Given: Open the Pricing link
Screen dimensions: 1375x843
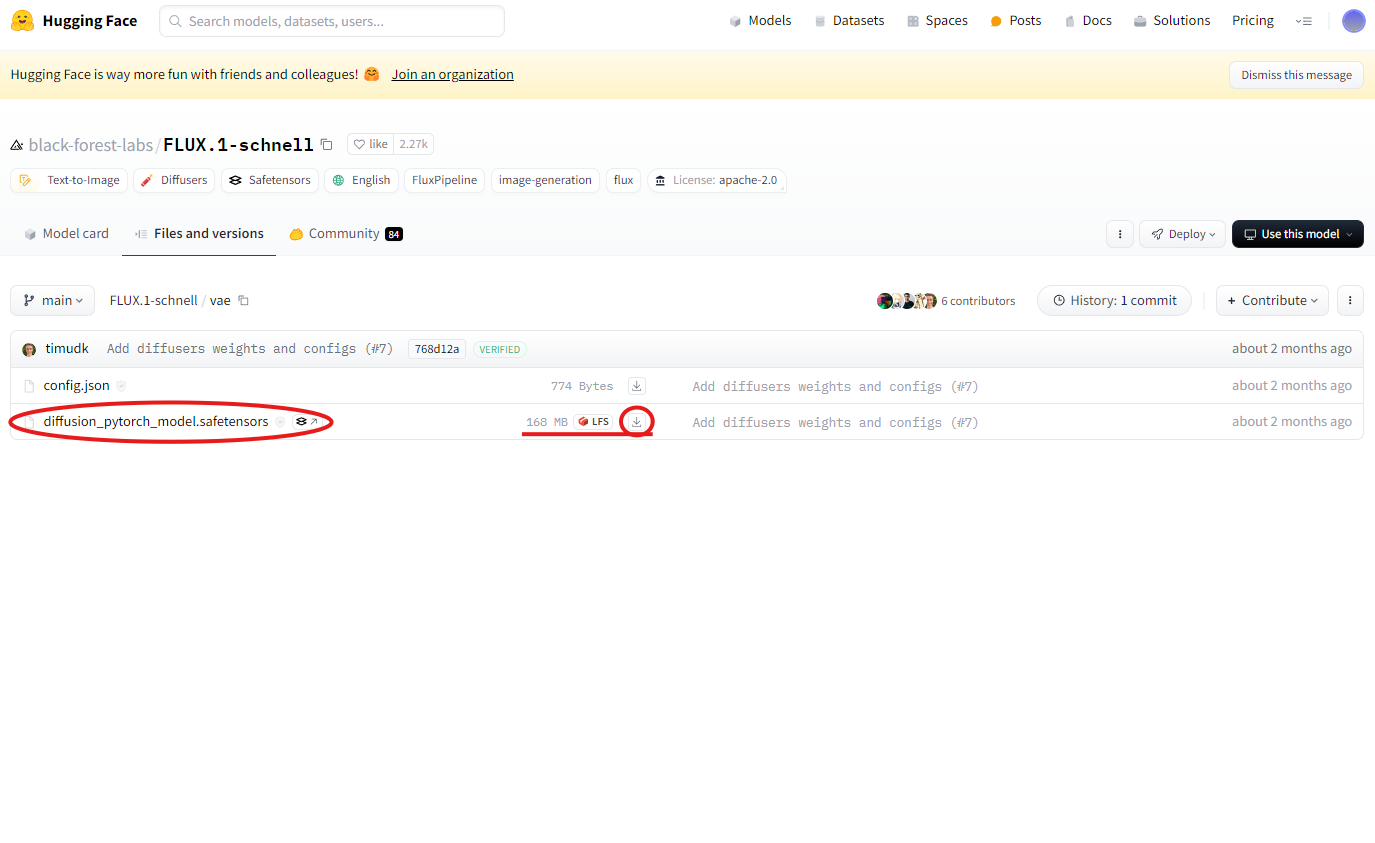Looking at the screenshot, I should tap(1253, 20).
